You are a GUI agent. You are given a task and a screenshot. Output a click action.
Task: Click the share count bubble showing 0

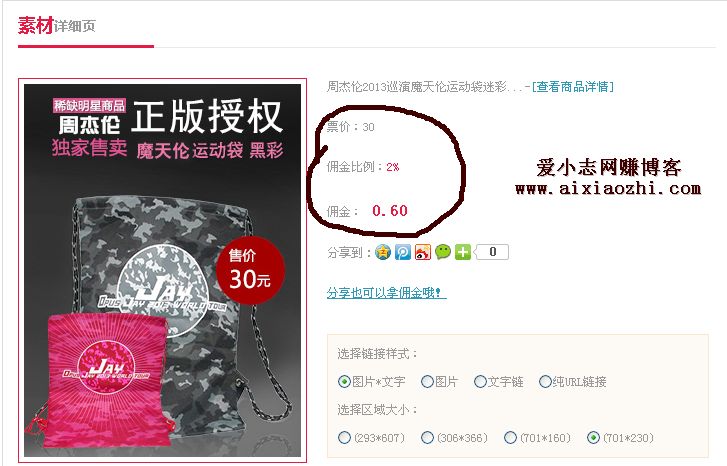pos(491,252)
